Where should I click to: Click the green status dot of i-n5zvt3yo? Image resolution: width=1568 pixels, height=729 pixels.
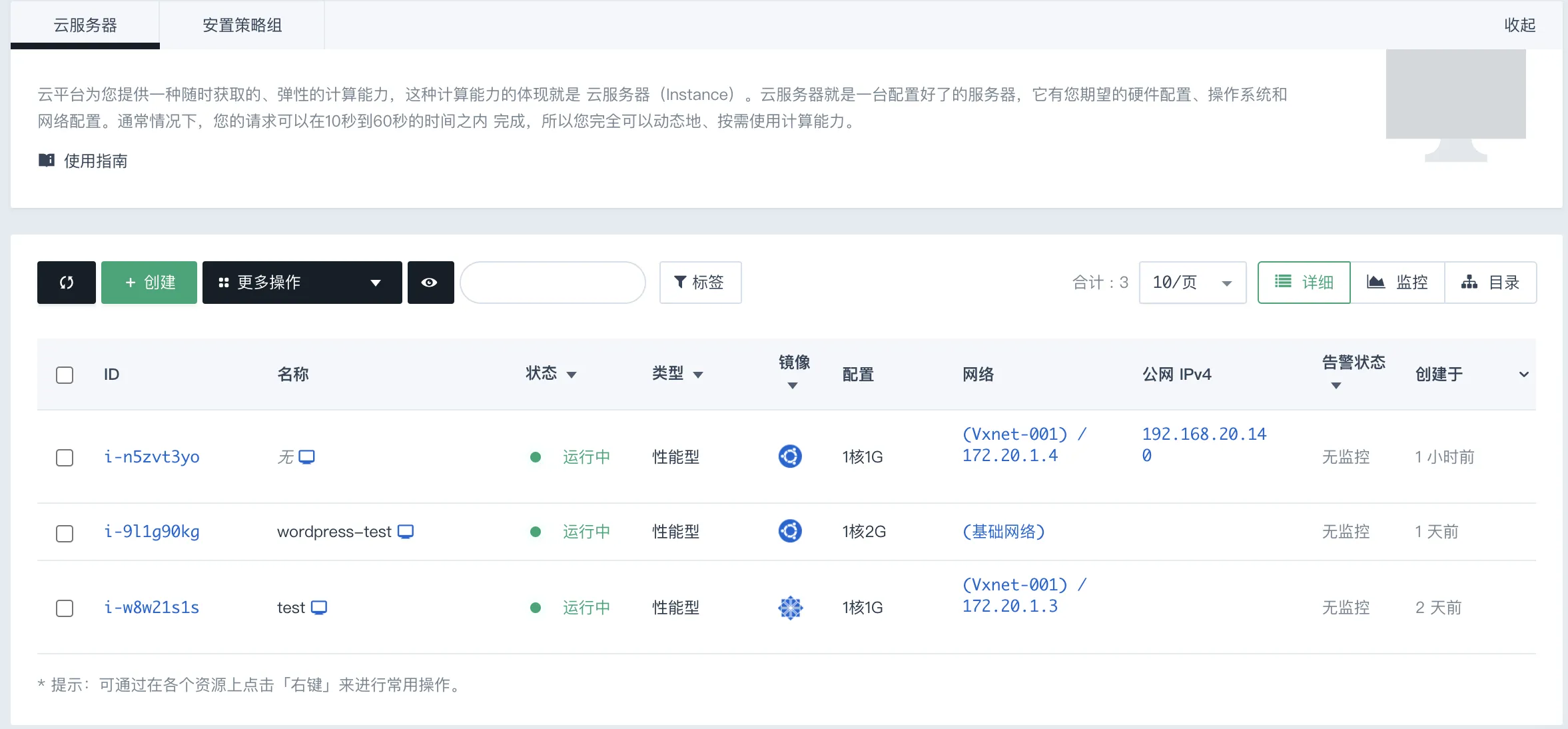535,457
